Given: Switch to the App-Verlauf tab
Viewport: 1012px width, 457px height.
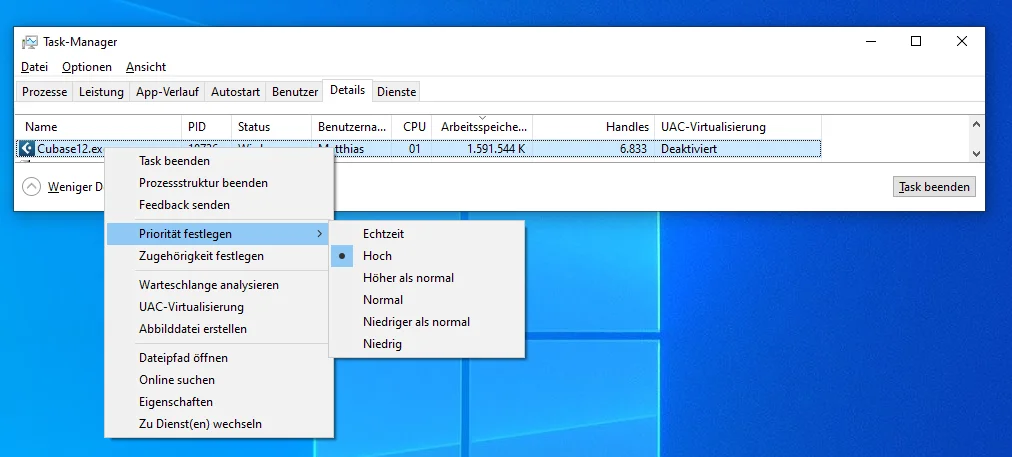Looking at the screenshot, I should [168, 92].
